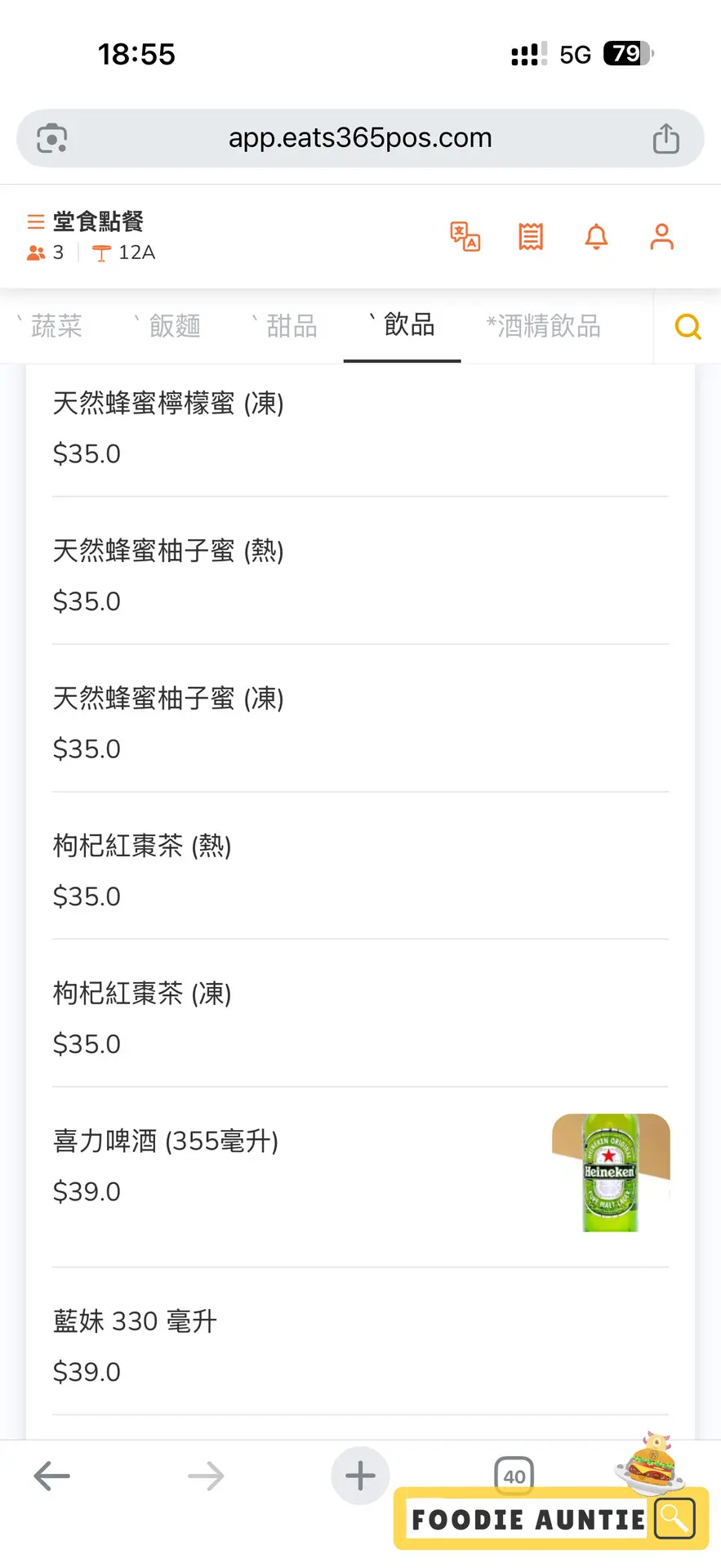Open the hamburger menu beside 堂食點餐

pos(35,221)
